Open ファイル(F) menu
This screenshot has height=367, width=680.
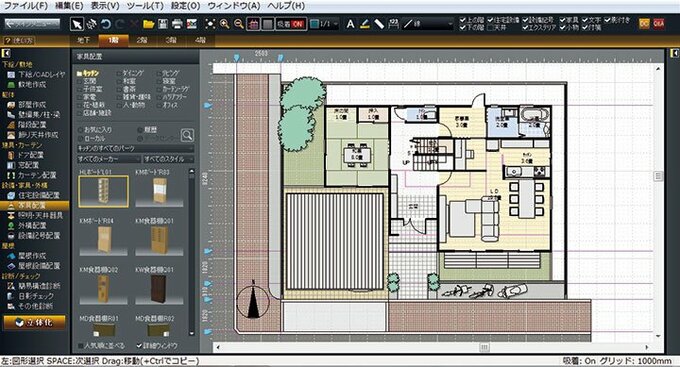[26, 6]
